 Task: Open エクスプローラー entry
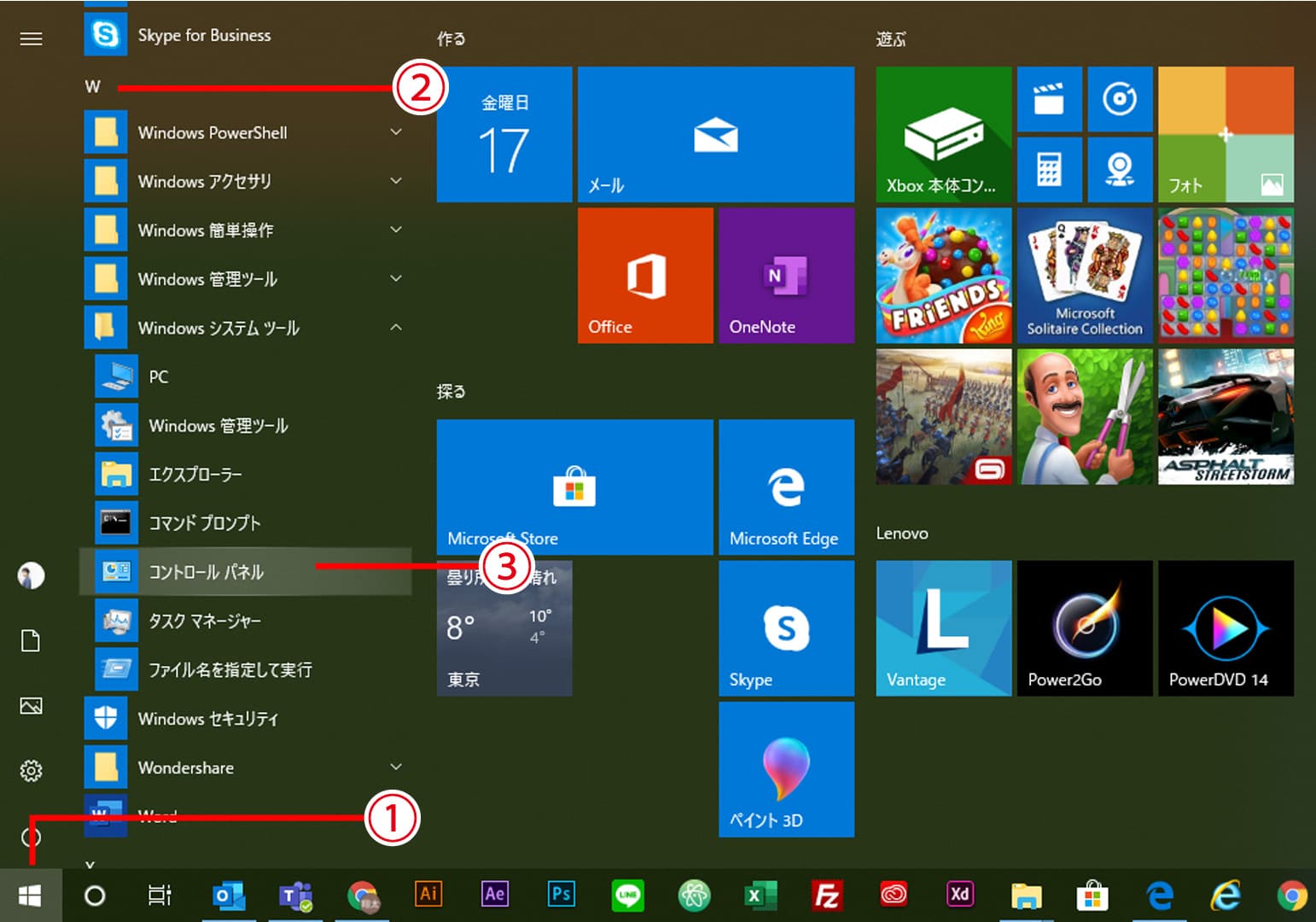[246, 474]
